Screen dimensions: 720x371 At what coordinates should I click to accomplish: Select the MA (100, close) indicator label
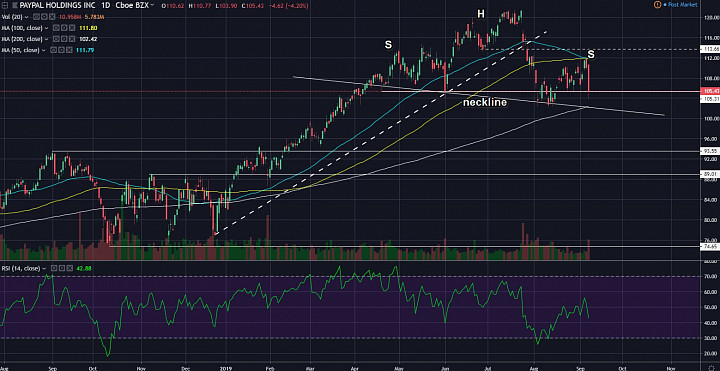(22, 28)
